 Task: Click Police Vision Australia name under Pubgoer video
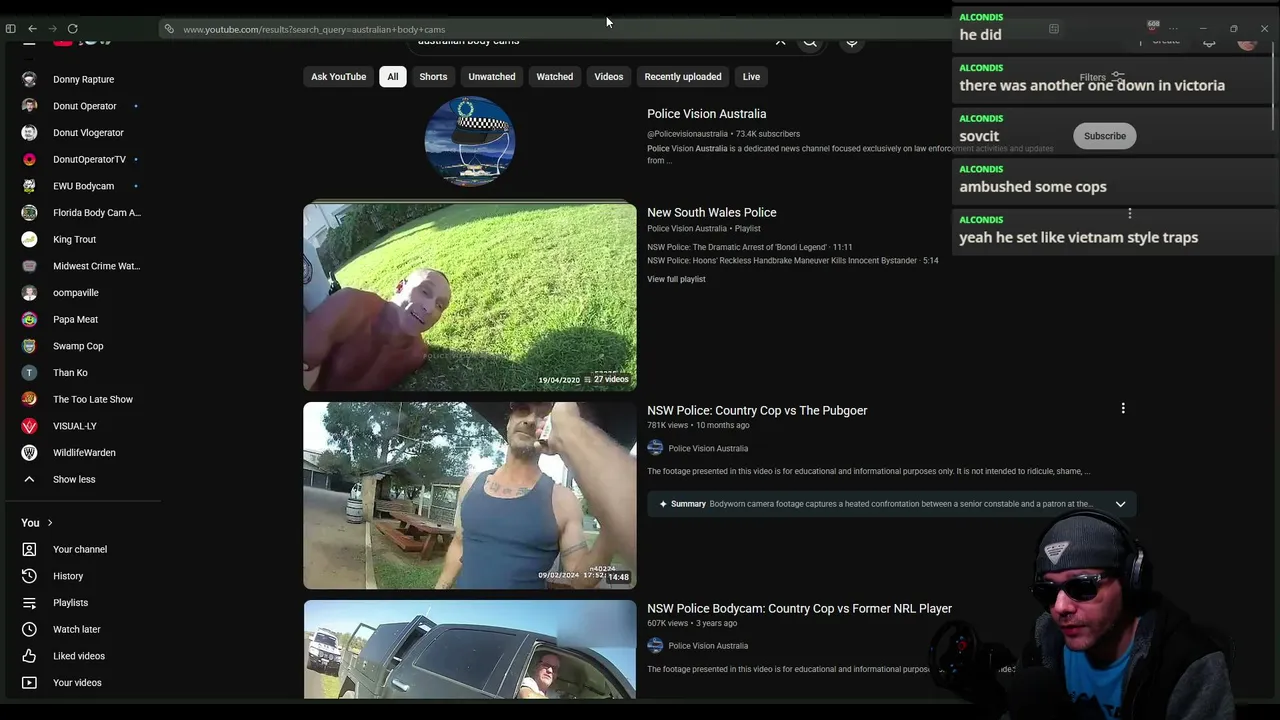(x=708, y=448)
